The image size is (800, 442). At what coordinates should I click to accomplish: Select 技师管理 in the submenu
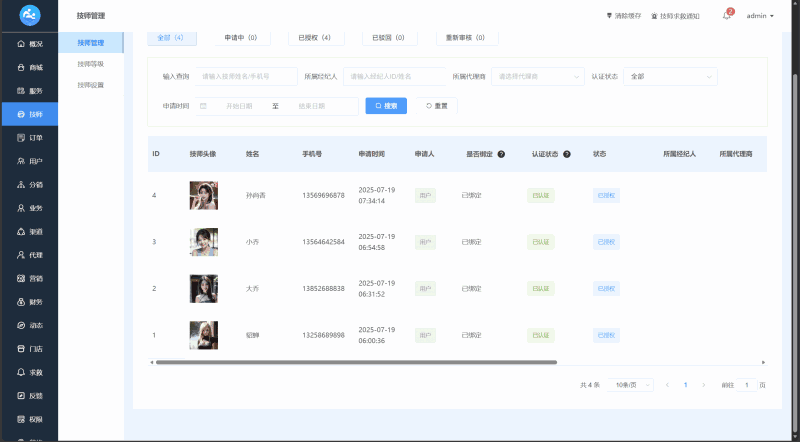click(x=91, y=43)
